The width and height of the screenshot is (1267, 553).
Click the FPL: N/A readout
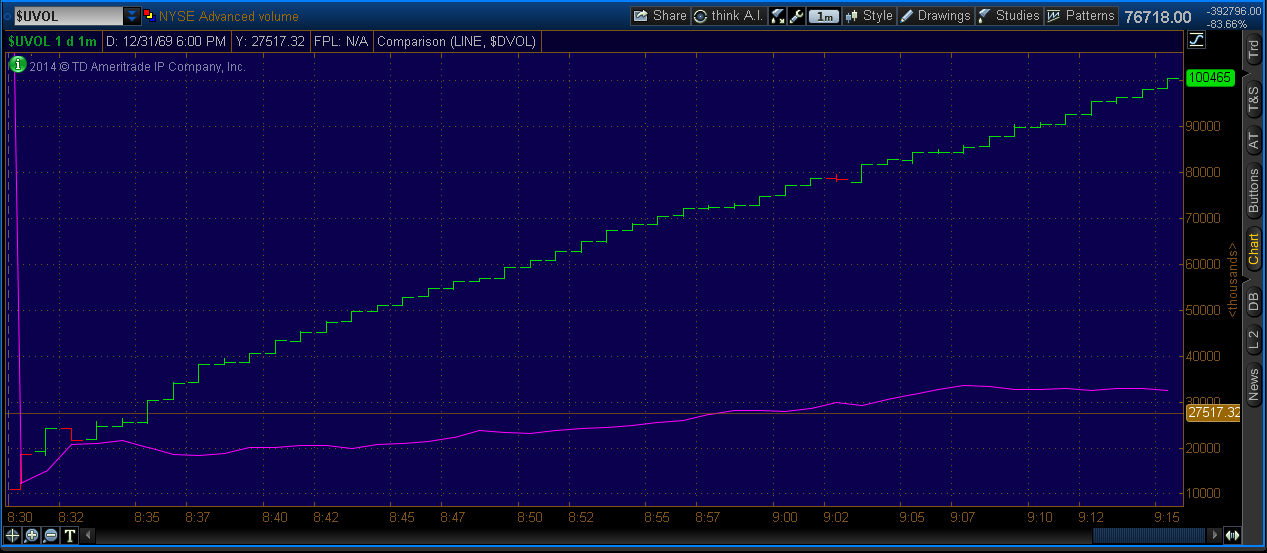pos(341,42)
